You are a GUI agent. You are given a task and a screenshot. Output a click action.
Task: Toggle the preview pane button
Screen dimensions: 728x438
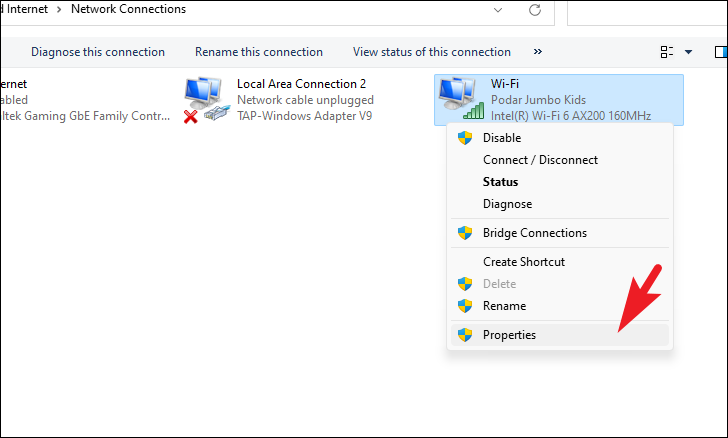click(721, 52)
